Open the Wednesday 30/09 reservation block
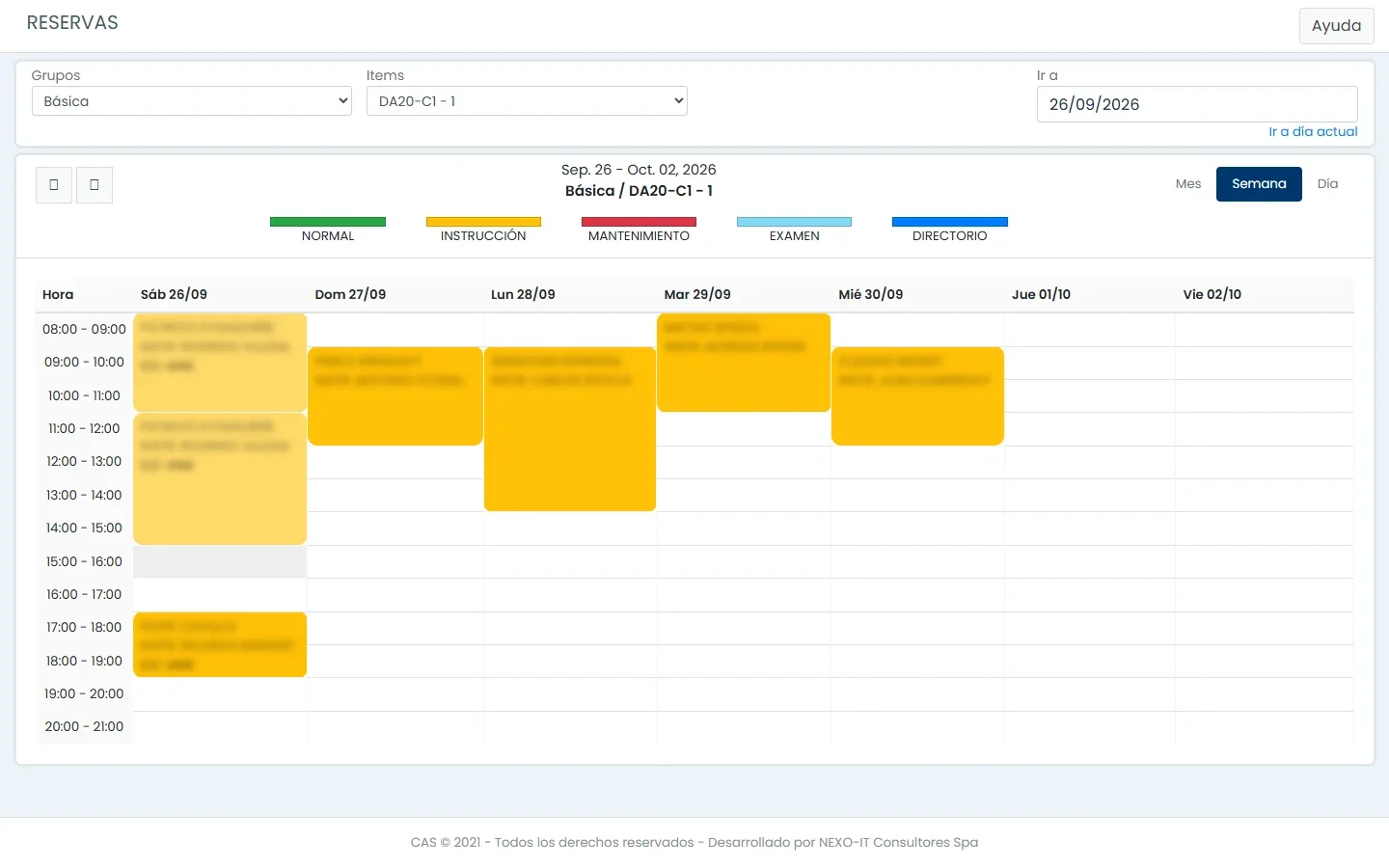The width and height of the screenshot is (1389, 868). [x=917, y=396]
